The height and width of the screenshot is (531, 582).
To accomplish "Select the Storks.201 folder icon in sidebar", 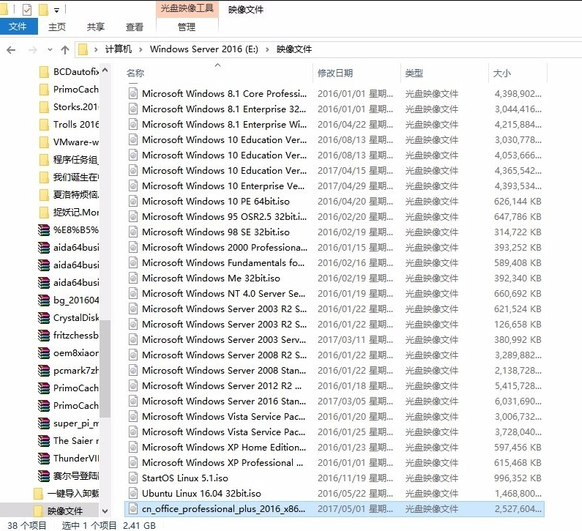I will click(44, 107).
